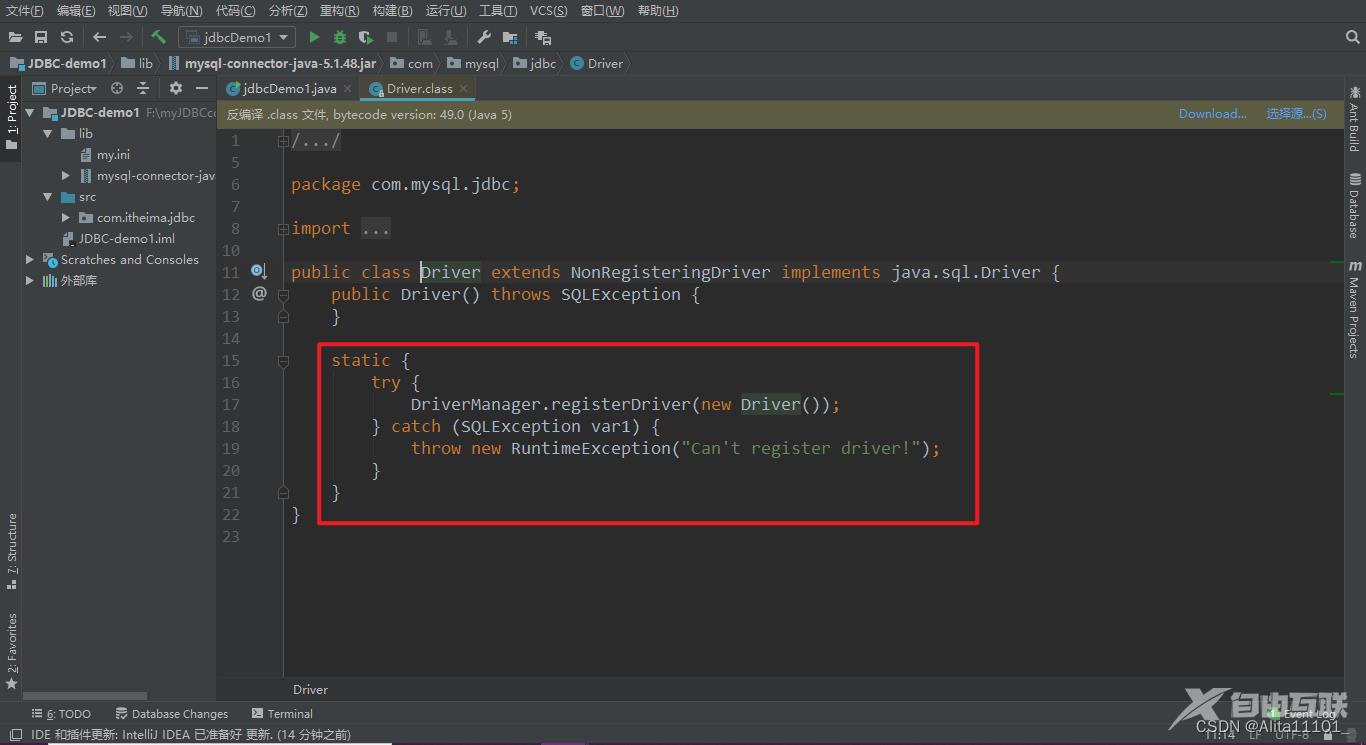Viewport: 1366px width, 745px height.
Task: Run with coverage shield icon
Action: tap(366, 37)
